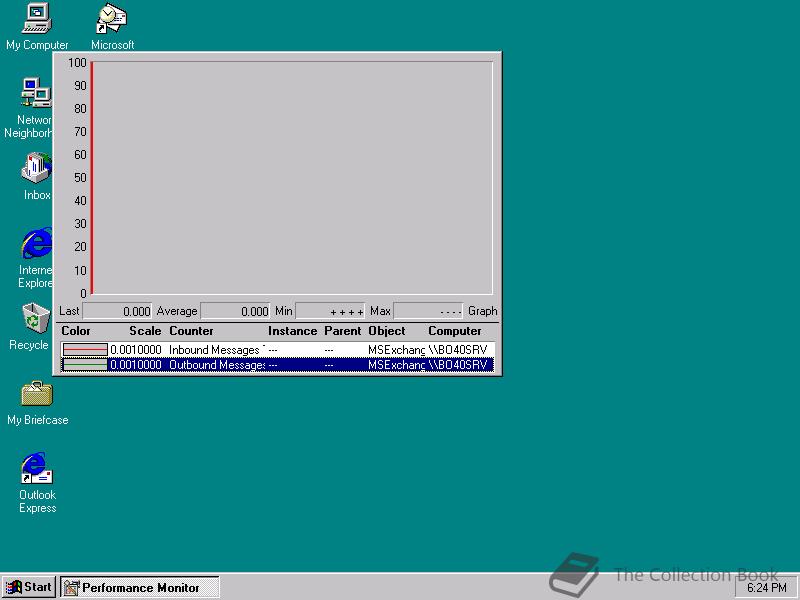Image resolution: width=800 pixels, height=600 pixels.
Task: Click the Average value field
Action: [x=235, y=311]
